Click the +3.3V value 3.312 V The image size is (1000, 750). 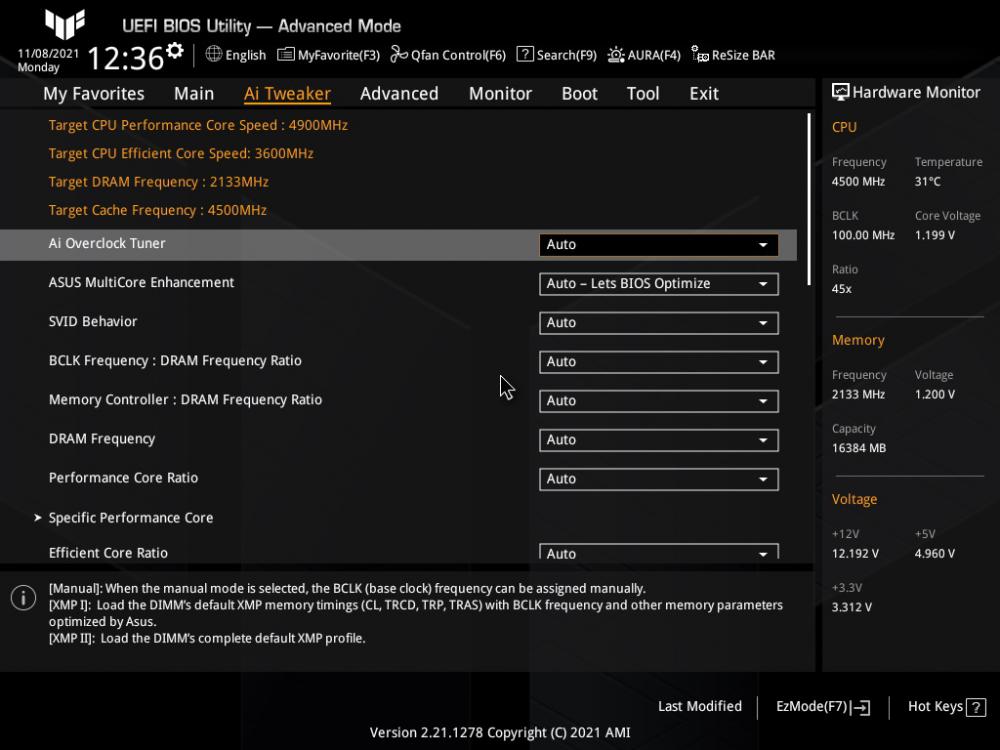tap(851, 607)
